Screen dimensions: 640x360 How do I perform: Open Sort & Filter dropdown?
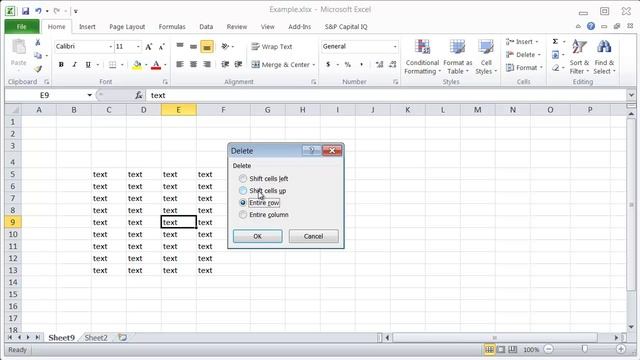pyautogui.click(x=579, y=57)
